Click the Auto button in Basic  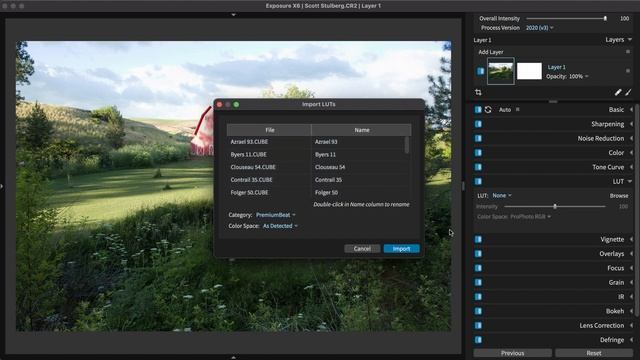(505, 109)
